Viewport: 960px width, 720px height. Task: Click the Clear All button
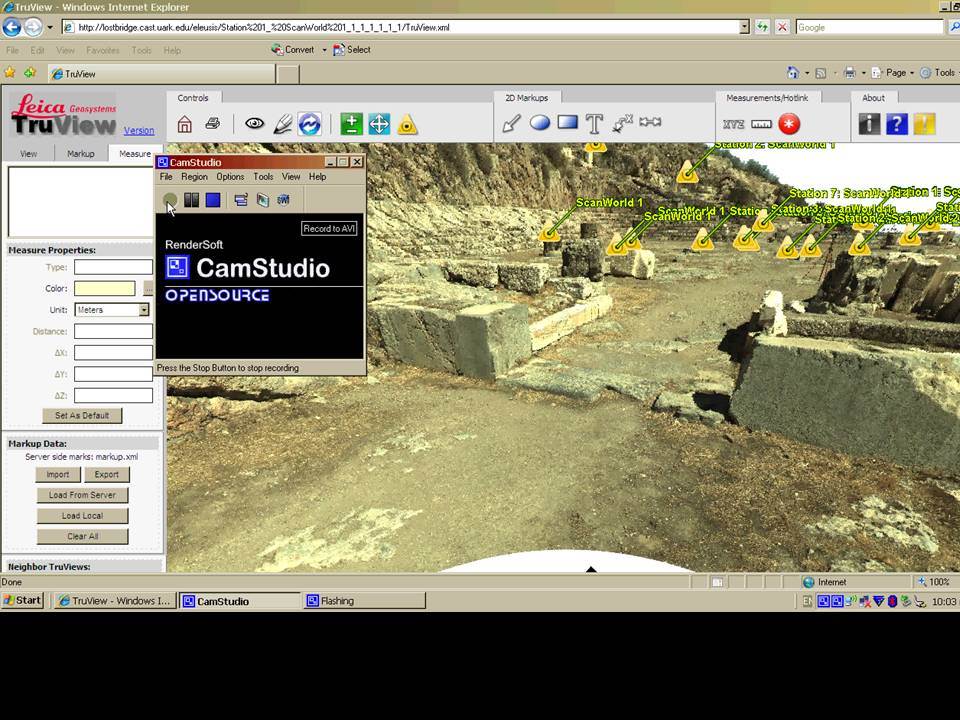[82, 536]
